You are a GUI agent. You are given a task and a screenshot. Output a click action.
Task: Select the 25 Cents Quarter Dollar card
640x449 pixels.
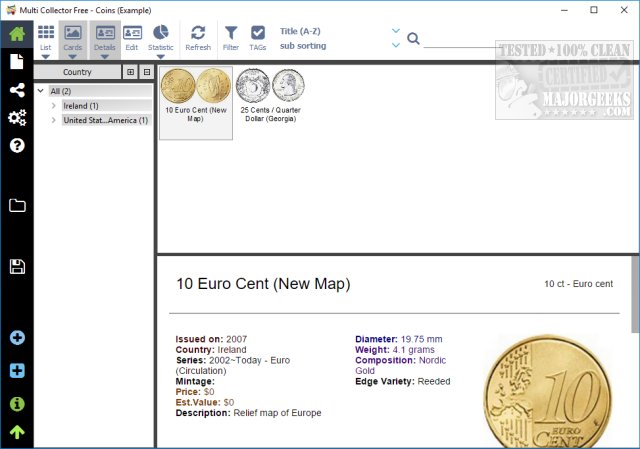click(x=270, y=96)
